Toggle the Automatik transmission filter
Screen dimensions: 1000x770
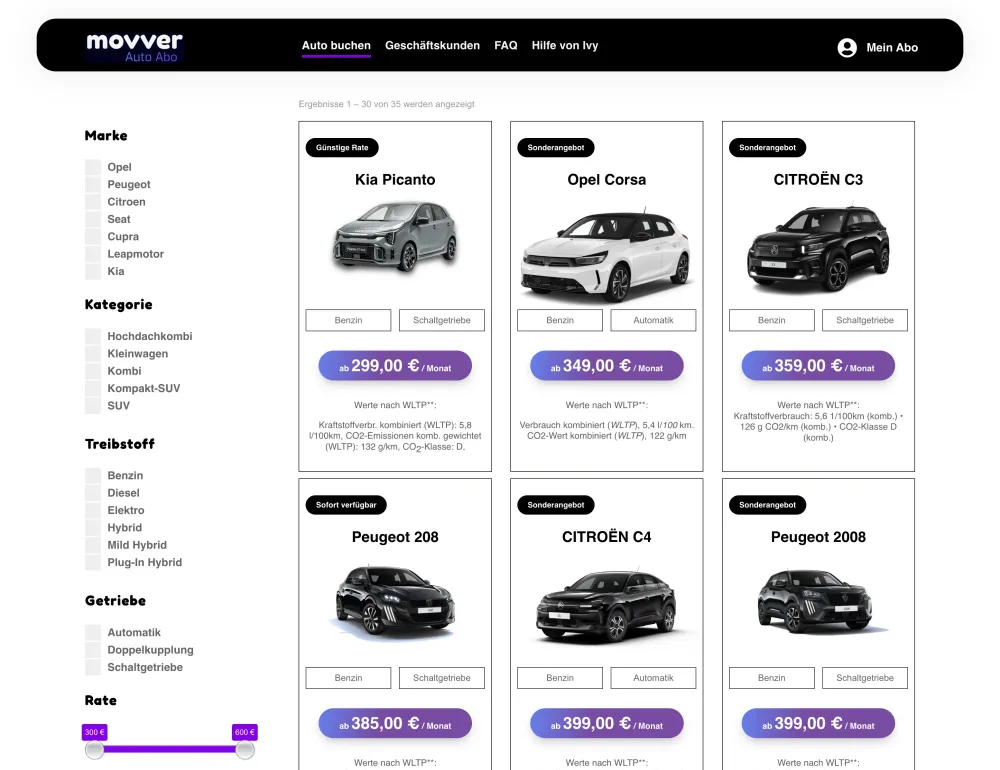click(x=93, y=633)
